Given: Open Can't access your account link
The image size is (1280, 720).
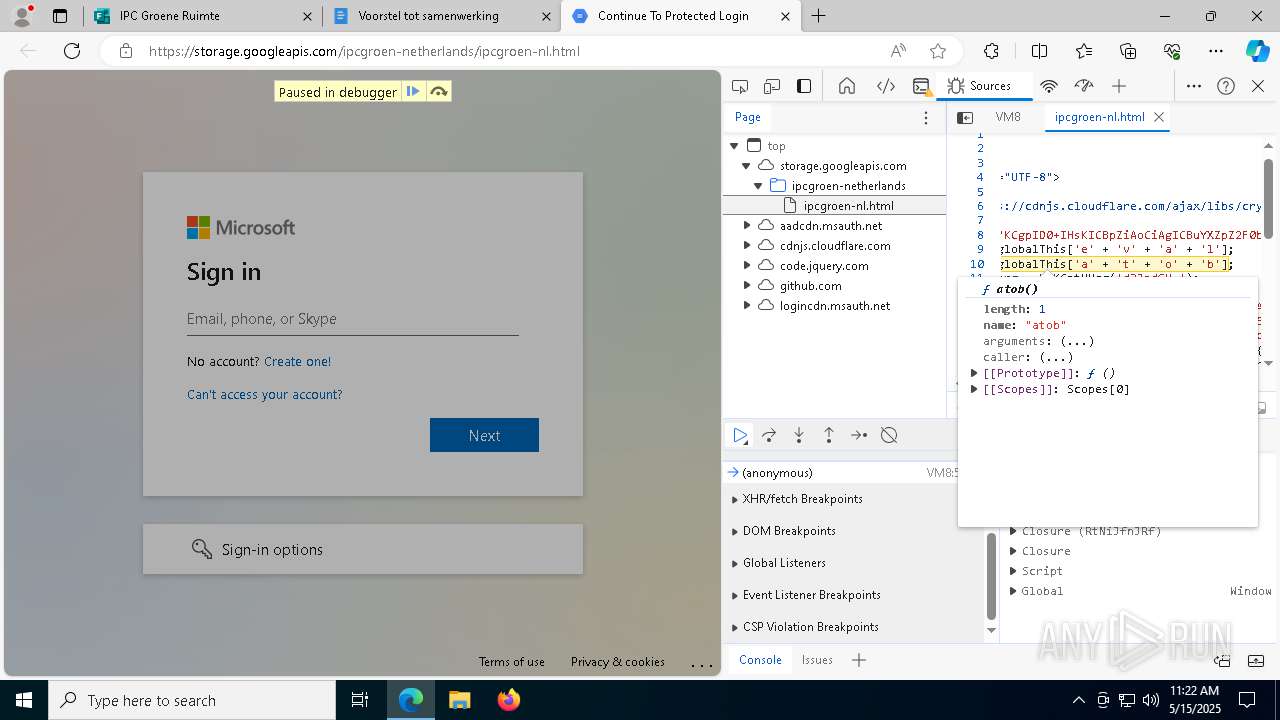Looking at the screenshot, I should click(x=264, y=394).
